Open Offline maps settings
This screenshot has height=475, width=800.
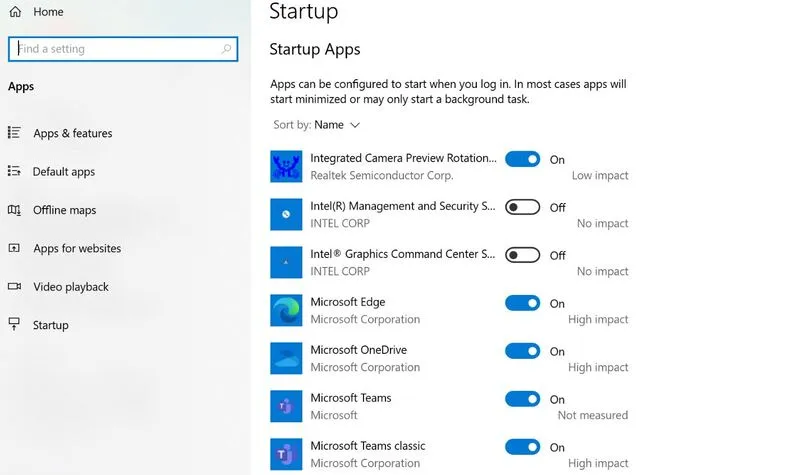tap(64, 210)
